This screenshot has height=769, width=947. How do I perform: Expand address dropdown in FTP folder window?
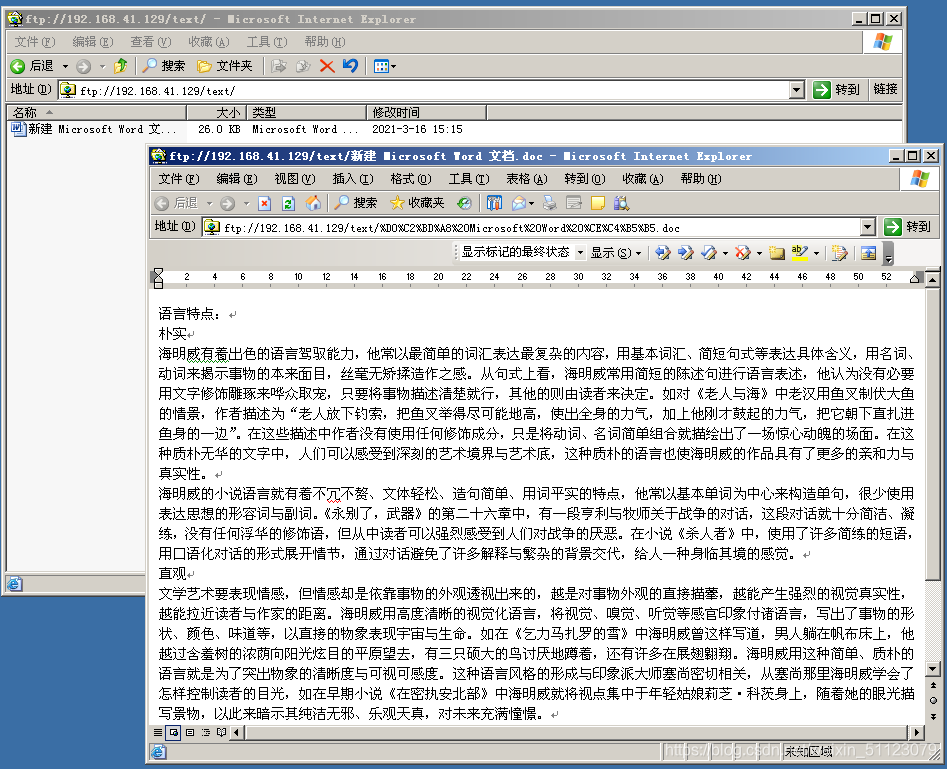(x=797, y=90)
